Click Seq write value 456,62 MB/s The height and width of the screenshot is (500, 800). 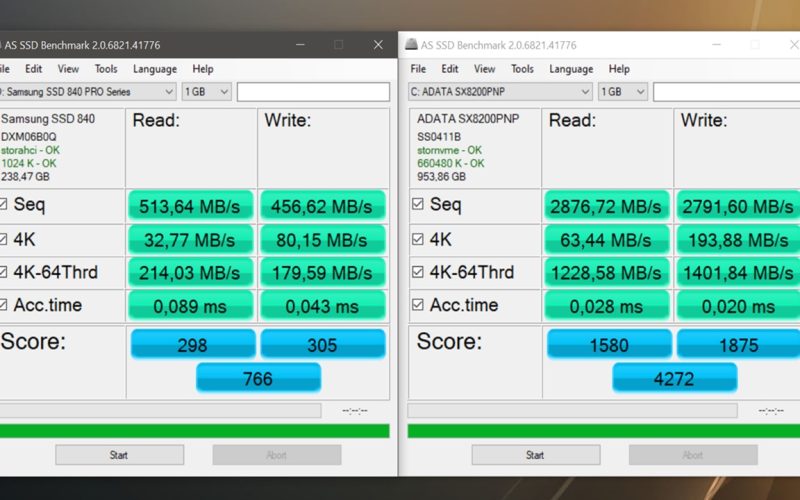323,205
